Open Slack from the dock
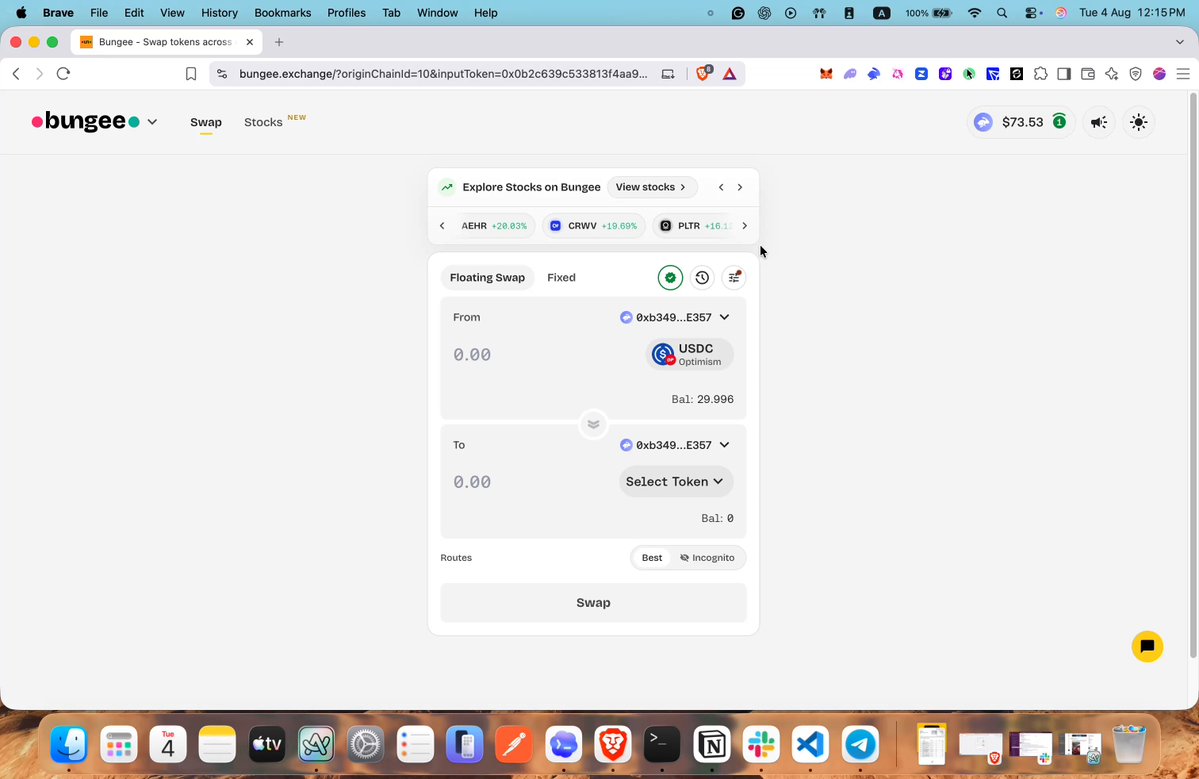This screenshot has height=779, width=1199. (x=761, y=744)
